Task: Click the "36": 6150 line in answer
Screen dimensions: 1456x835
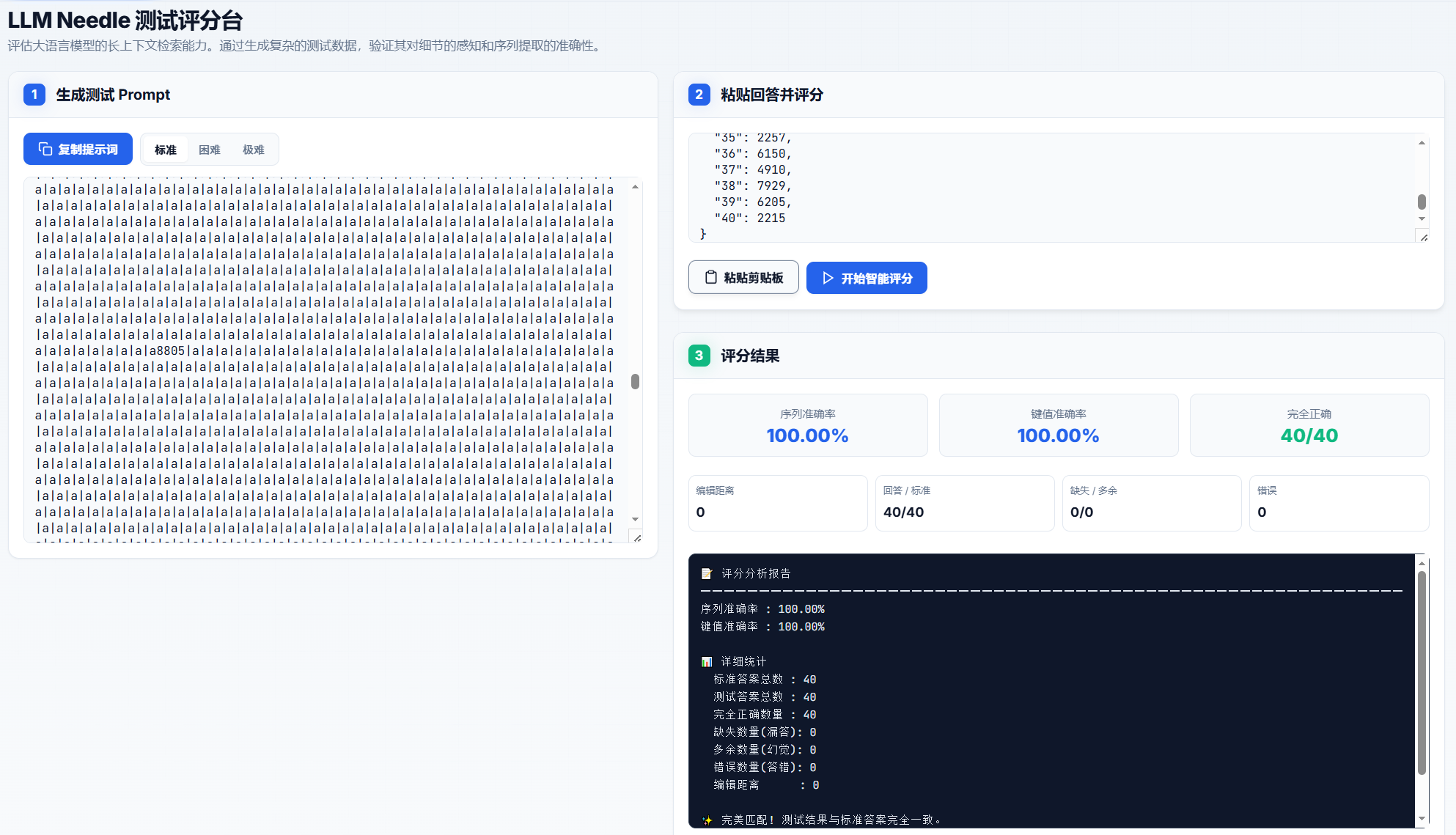Action: pyautogui.click(x=753, y=153)
